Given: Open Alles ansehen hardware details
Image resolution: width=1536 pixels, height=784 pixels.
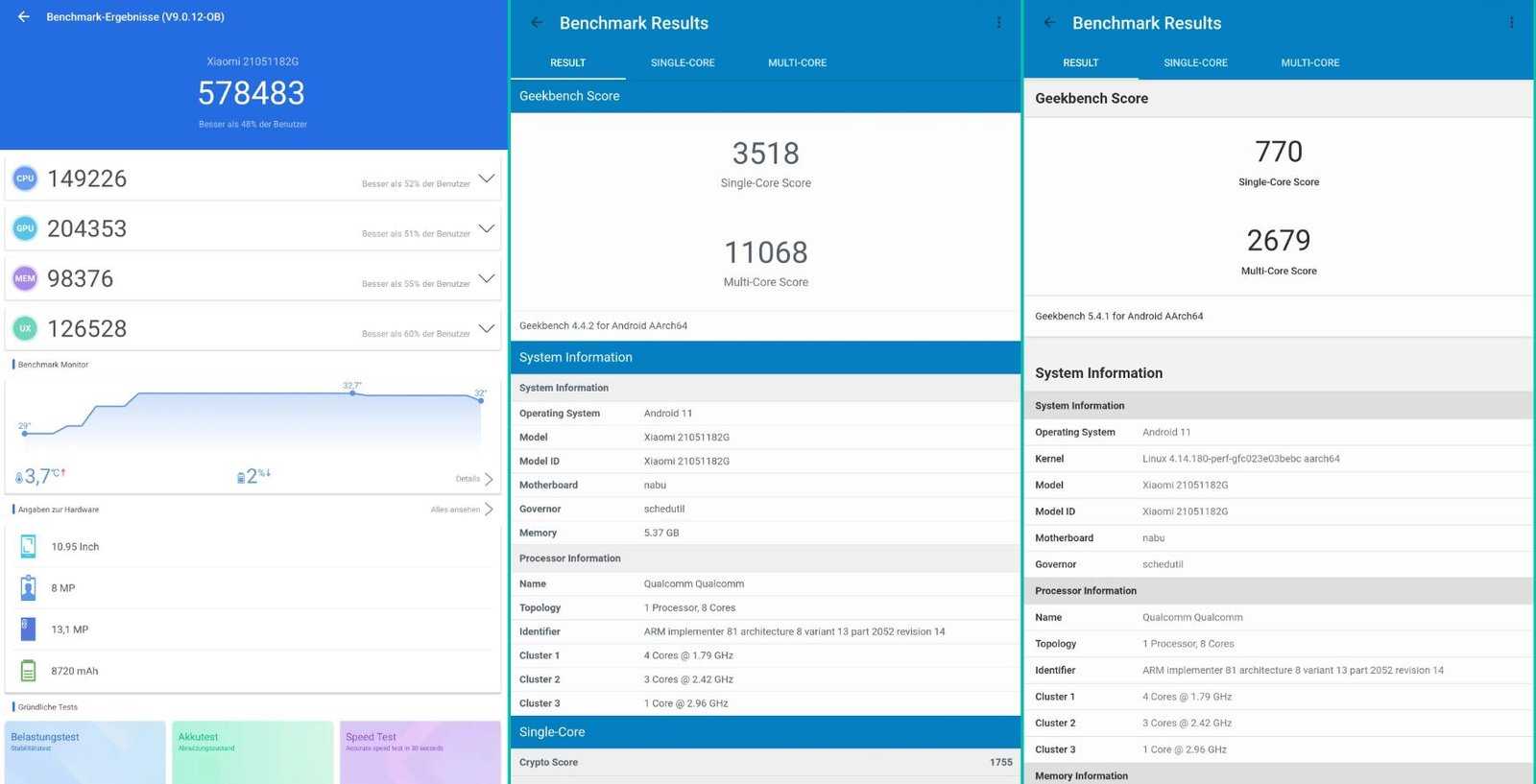Looking at the screenshot, I should (462, 510).
